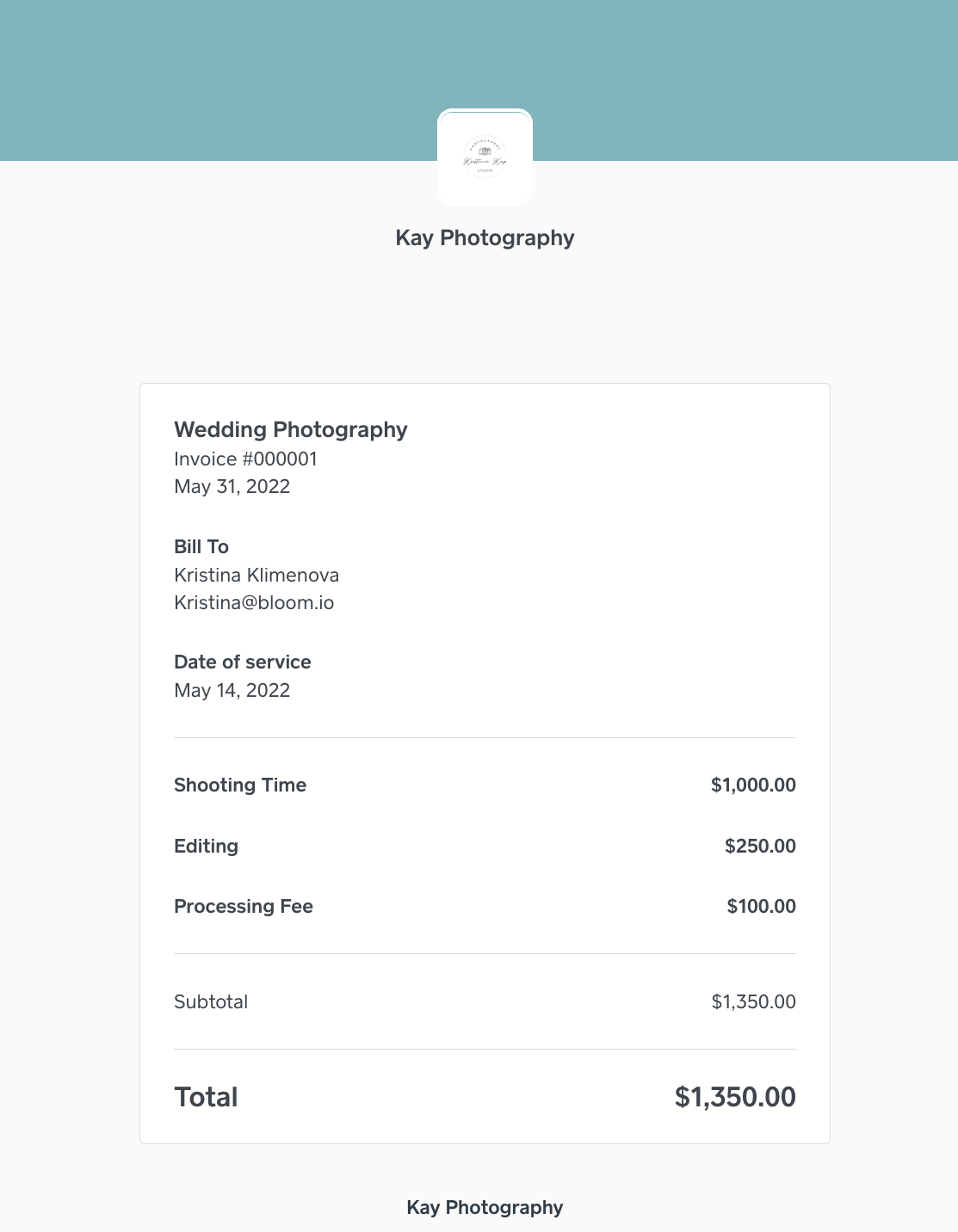Click the $100.00 processing fee amount

coord(761,906)
